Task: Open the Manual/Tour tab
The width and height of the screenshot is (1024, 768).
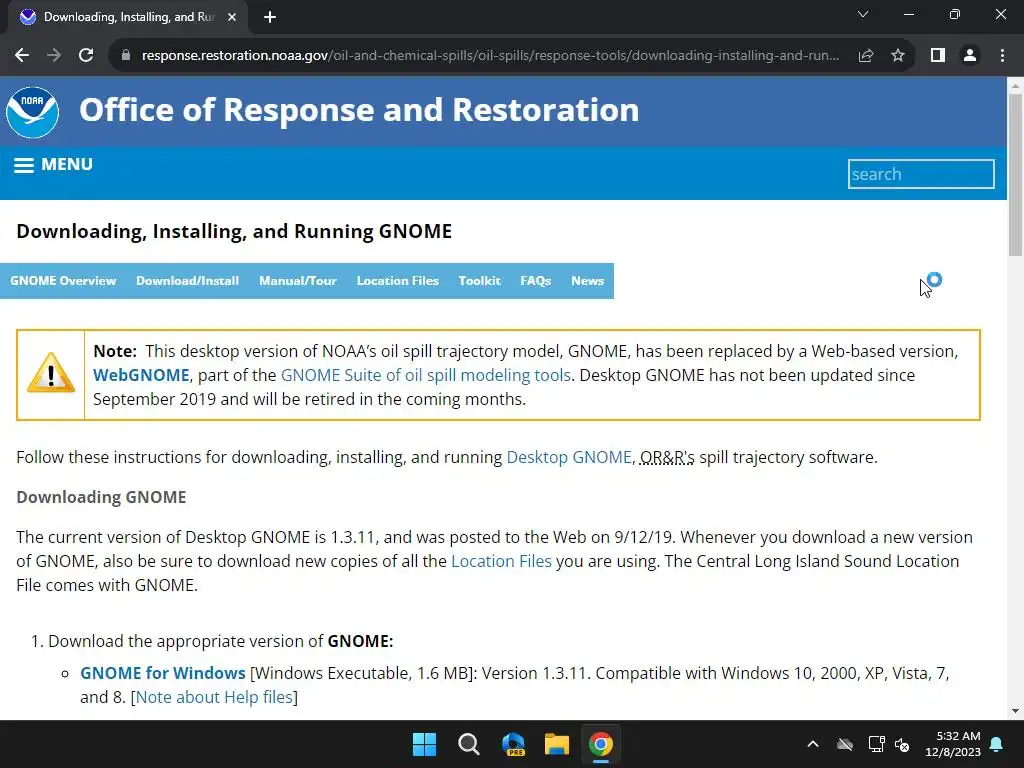Action: (298, 281)
